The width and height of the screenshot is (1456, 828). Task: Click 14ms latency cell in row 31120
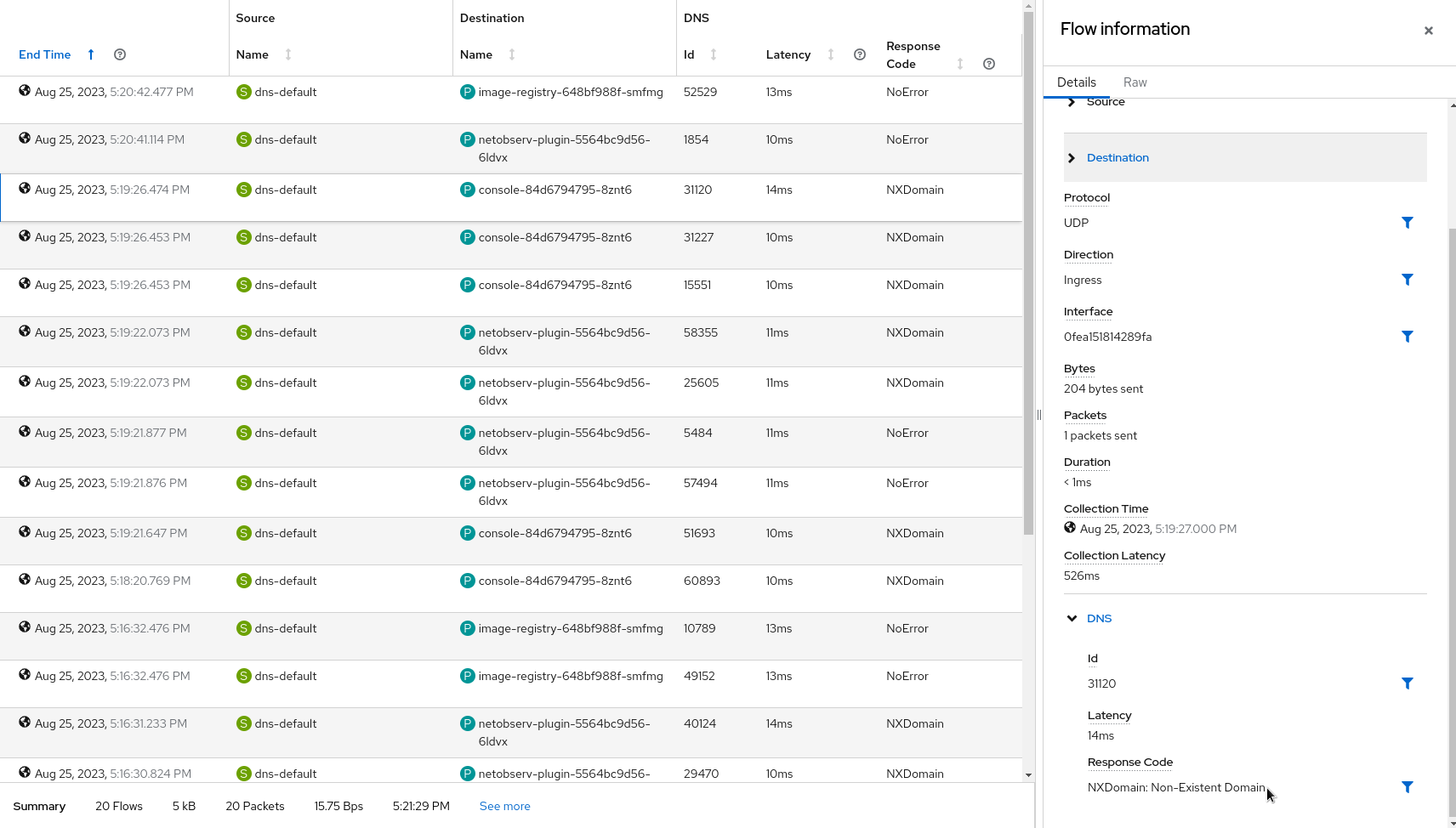tap(779, 190)
